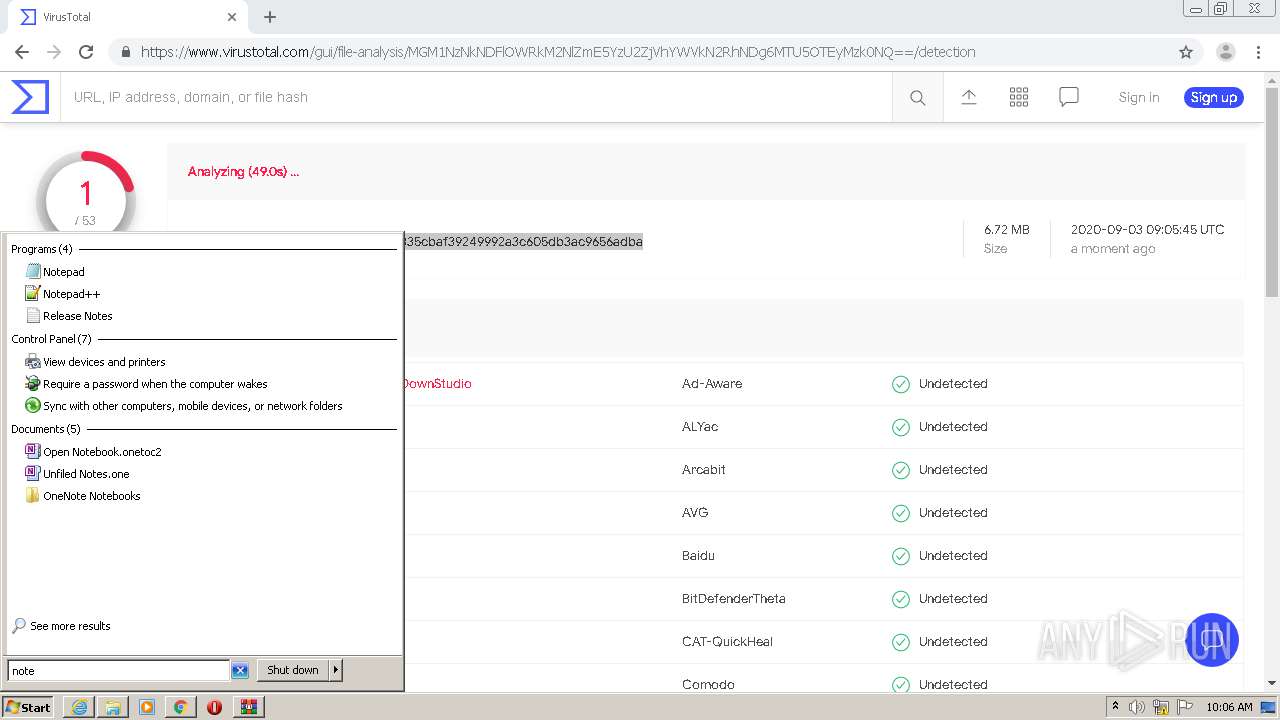Click the file hash text
This screenshot has height=720, width=1280.
click(523, 241)
